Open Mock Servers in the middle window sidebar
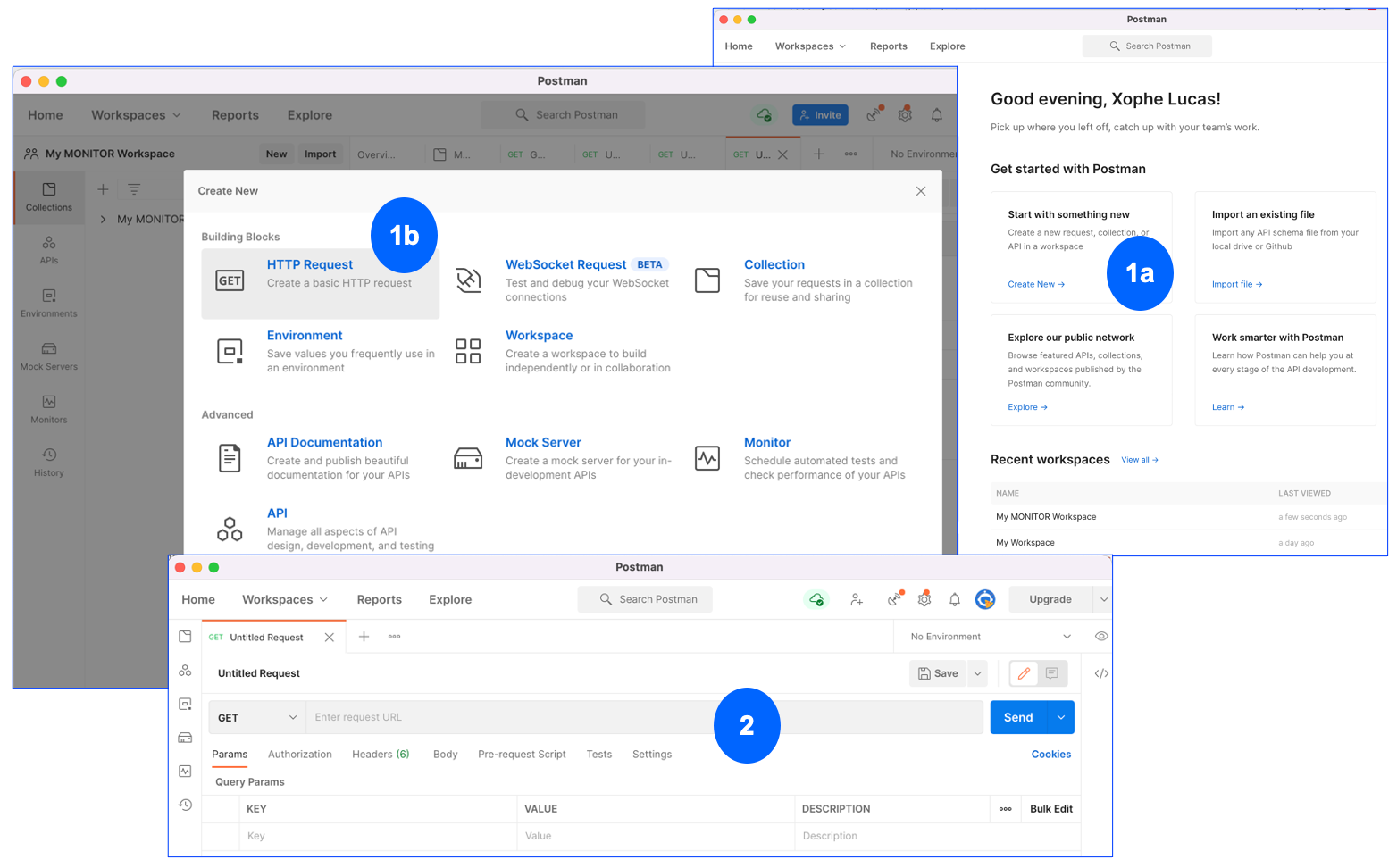The height and width of the screenshot is (868, 1397). click(x=49, y=357)
